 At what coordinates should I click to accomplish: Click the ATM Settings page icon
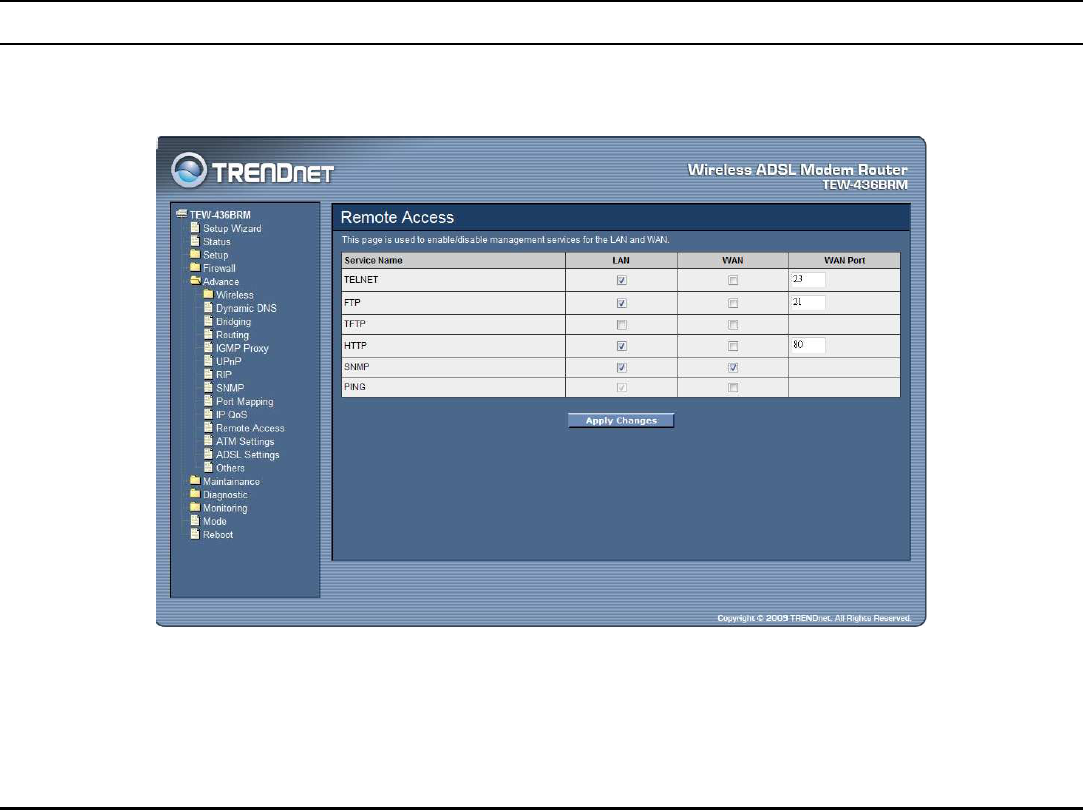209,441
